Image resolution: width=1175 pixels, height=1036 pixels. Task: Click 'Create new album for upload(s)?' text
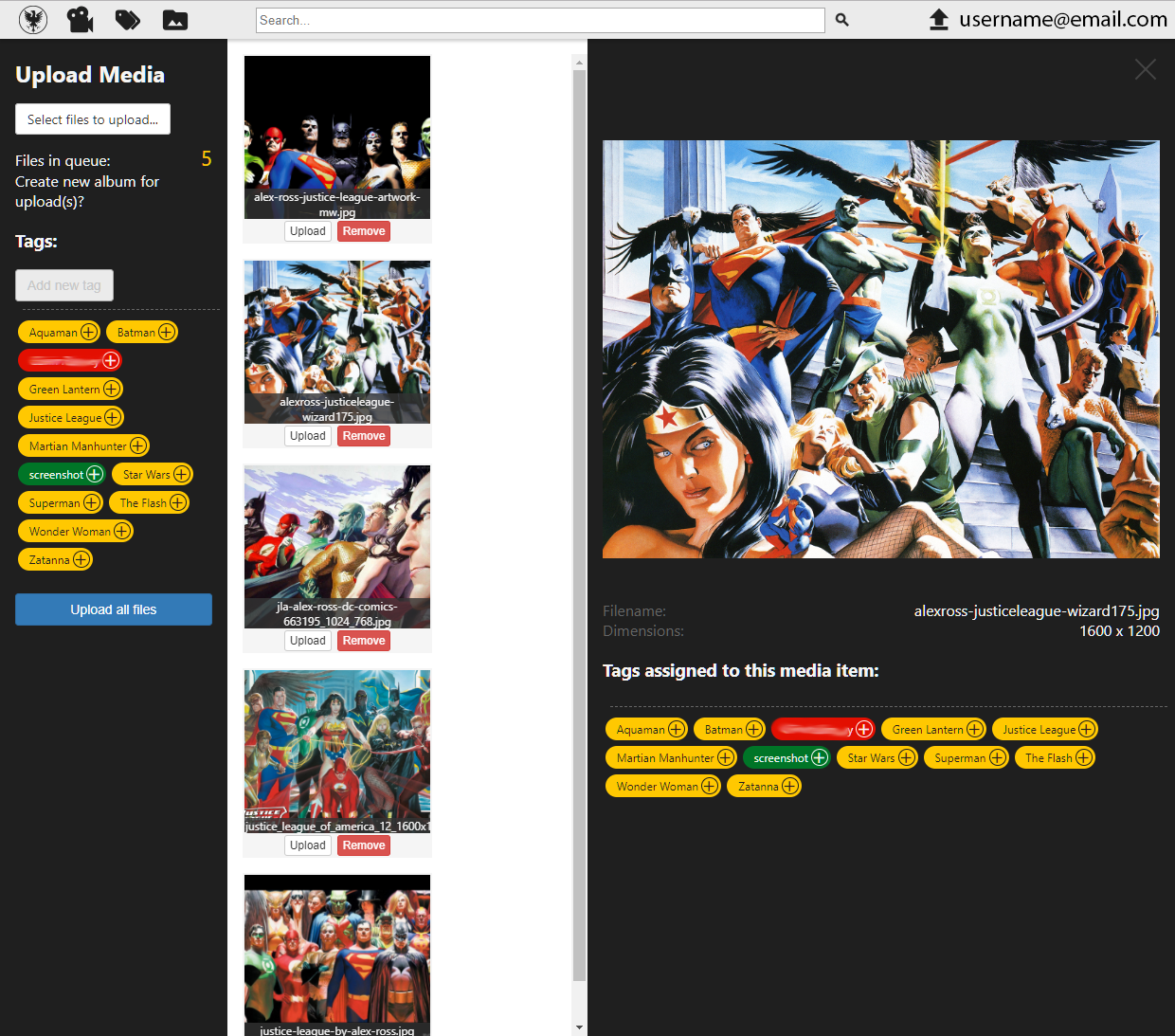point(87,191)
